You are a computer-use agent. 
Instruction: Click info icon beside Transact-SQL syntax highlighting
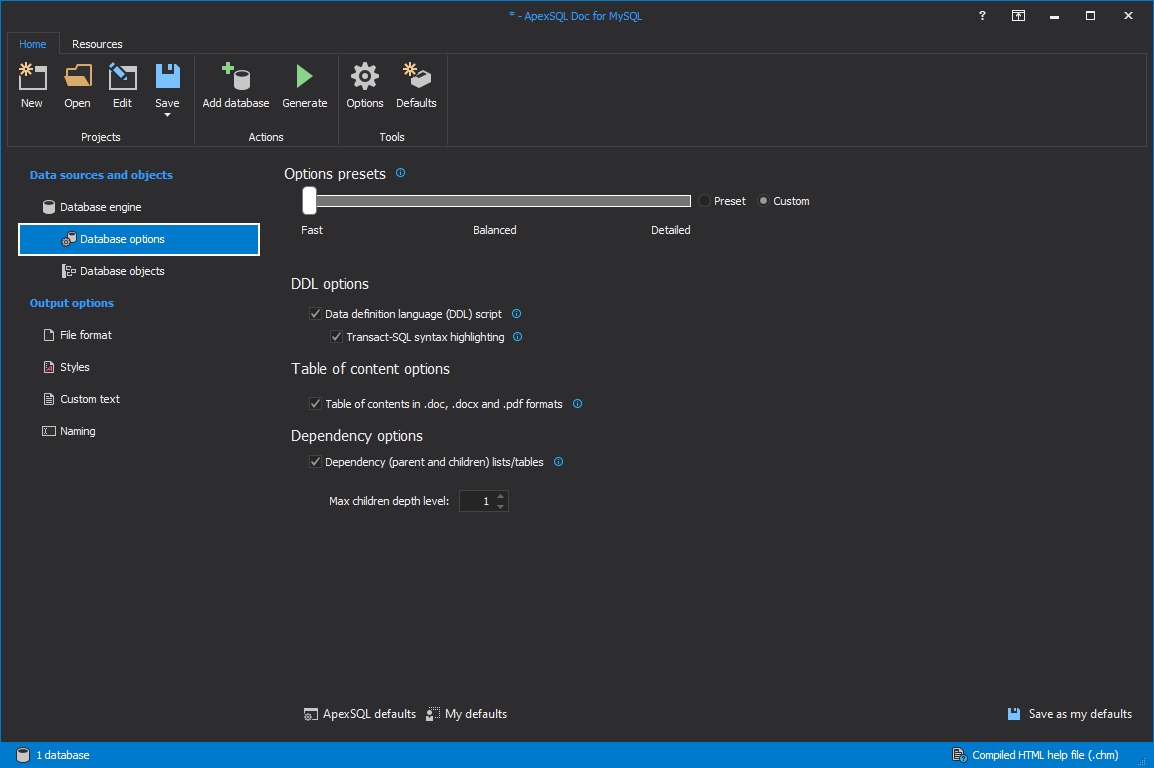[517, 337]
